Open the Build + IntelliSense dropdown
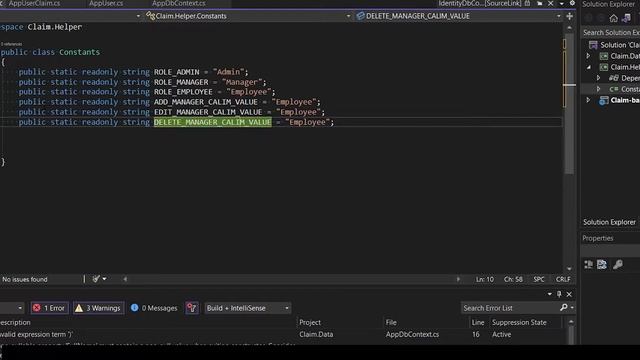 tap(247, 308)
